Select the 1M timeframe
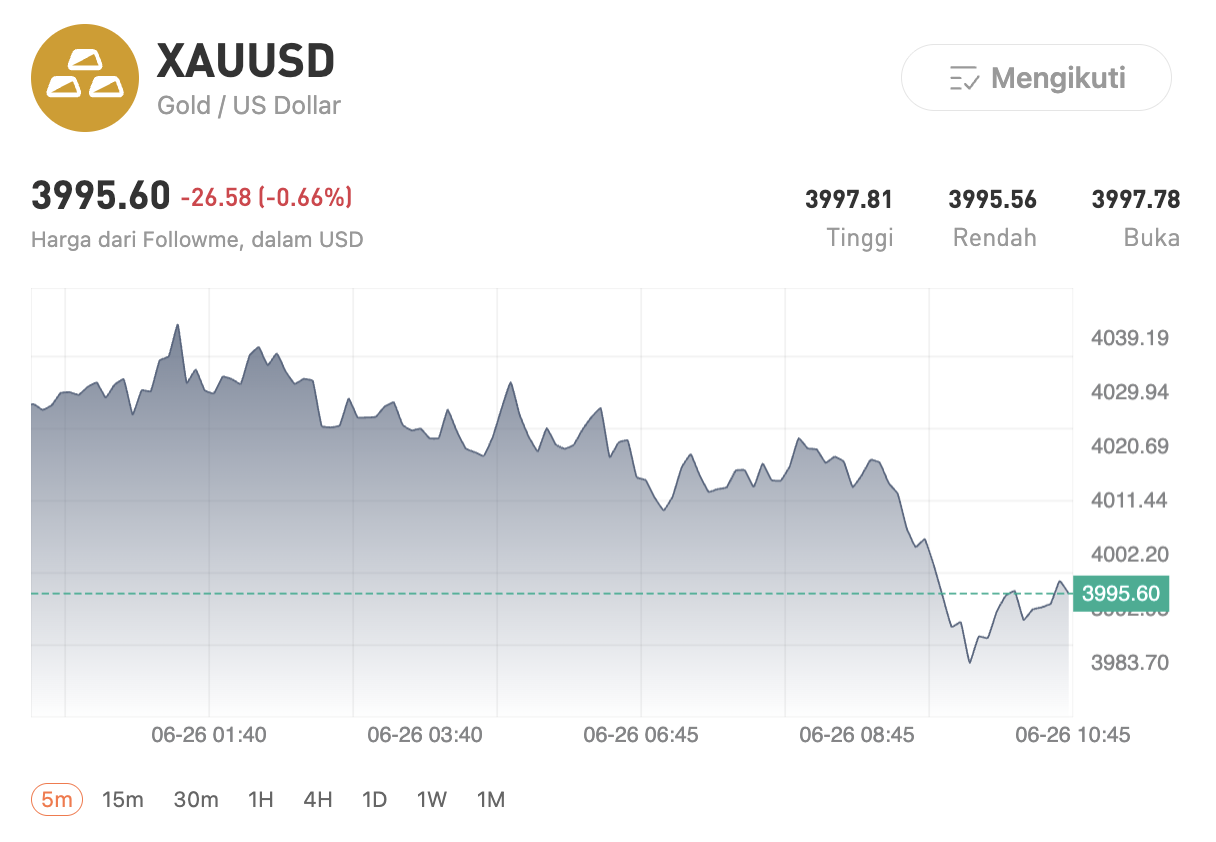Screen dimensions: 1216x842 point(491,799)
